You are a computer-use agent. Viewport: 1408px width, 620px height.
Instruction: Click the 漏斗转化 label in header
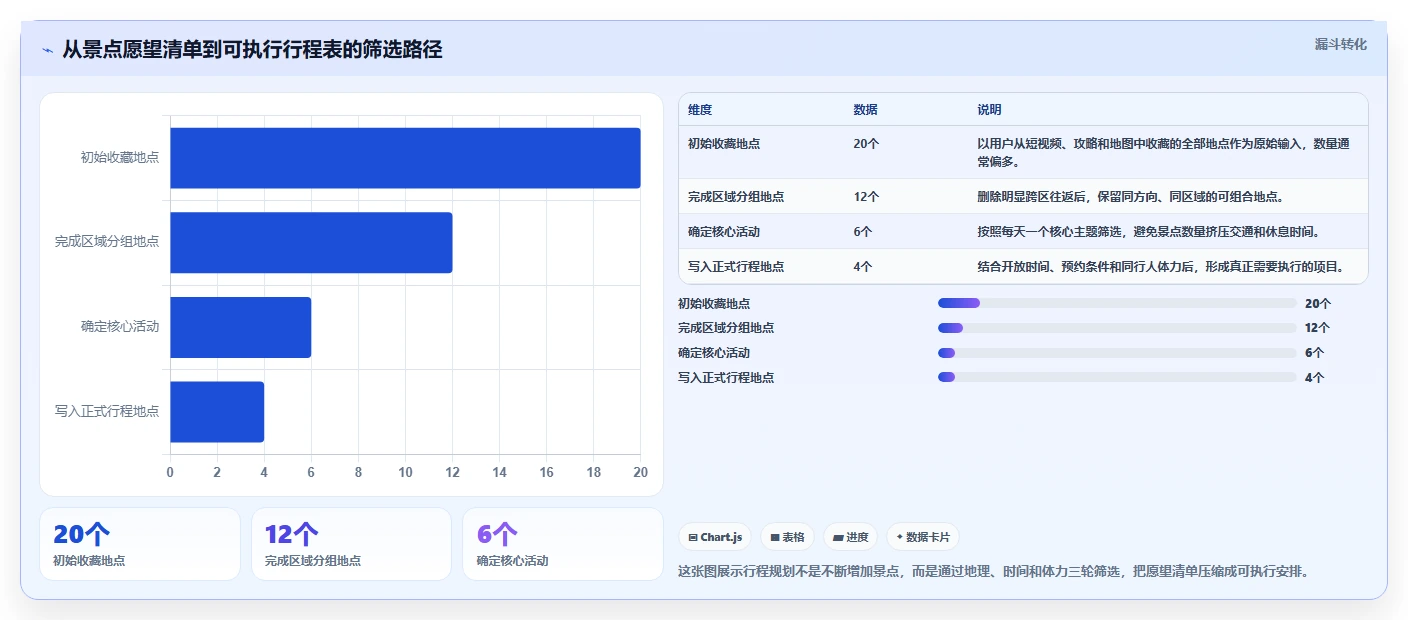point(1340,44)
